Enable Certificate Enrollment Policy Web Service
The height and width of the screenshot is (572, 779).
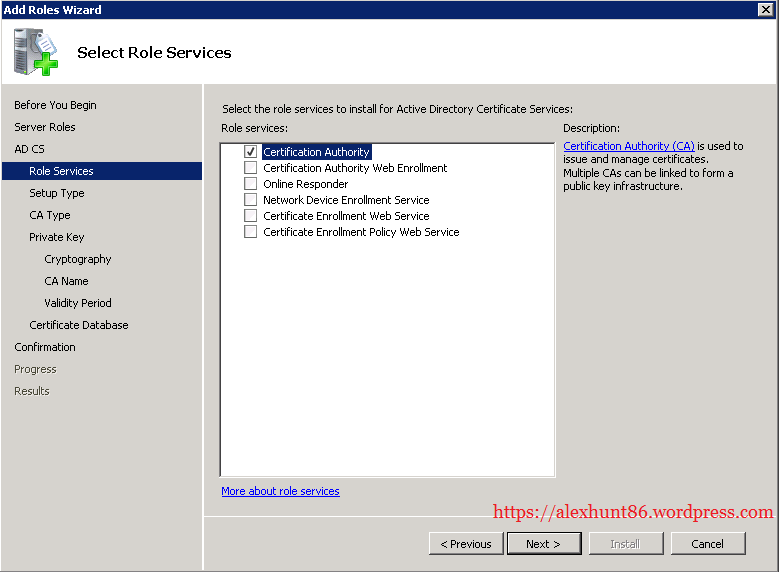[251, 232]
